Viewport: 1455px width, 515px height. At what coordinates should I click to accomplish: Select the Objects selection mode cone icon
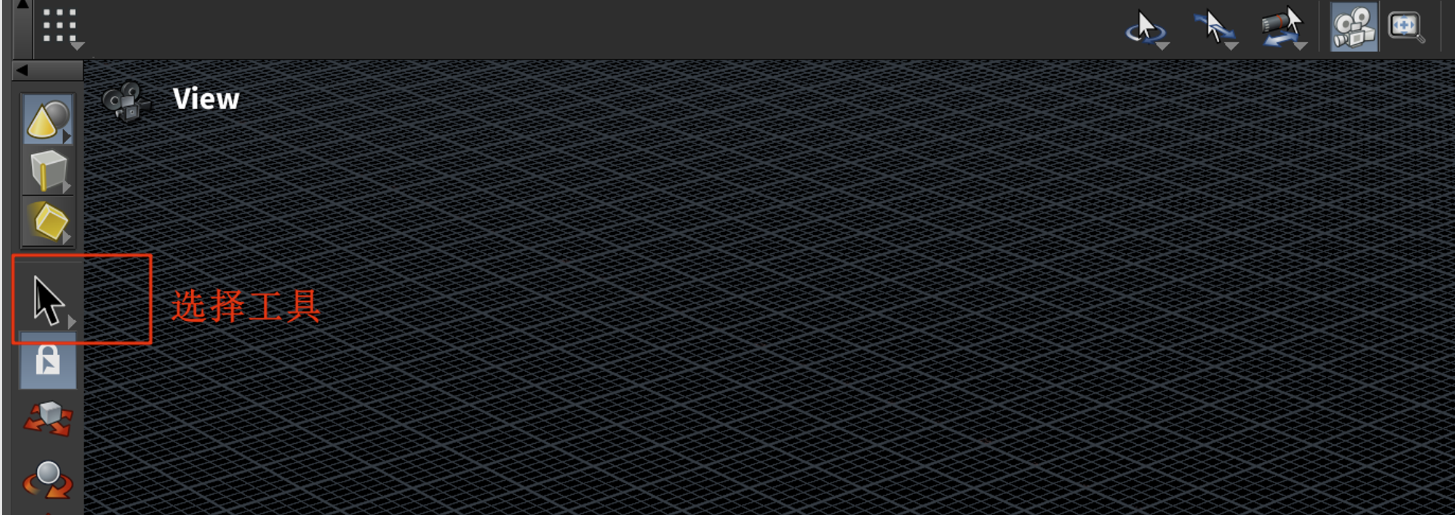click(47, 120)
